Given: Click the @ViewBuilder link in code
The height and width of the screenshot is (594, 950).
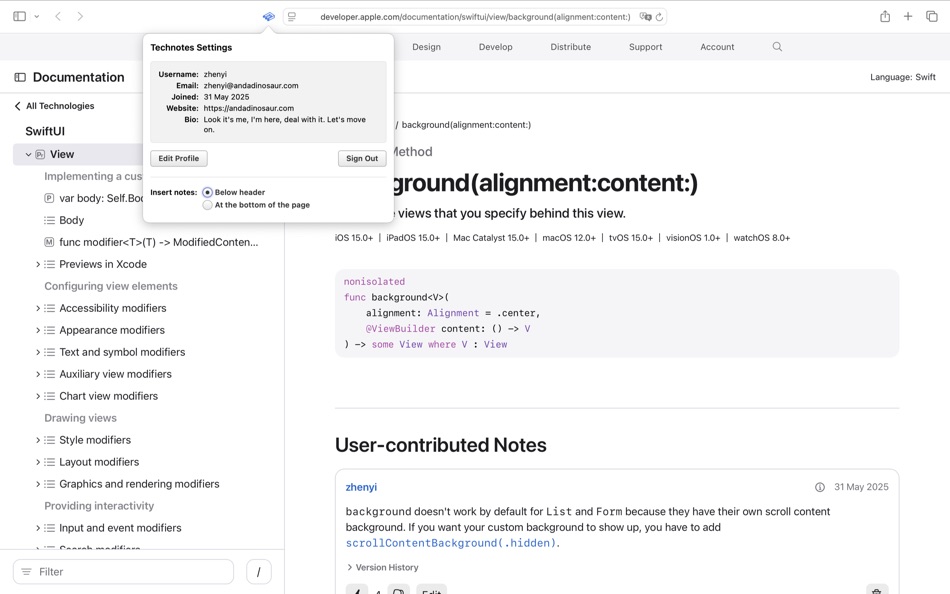Looking at the screenshot, I should point(400,329).
